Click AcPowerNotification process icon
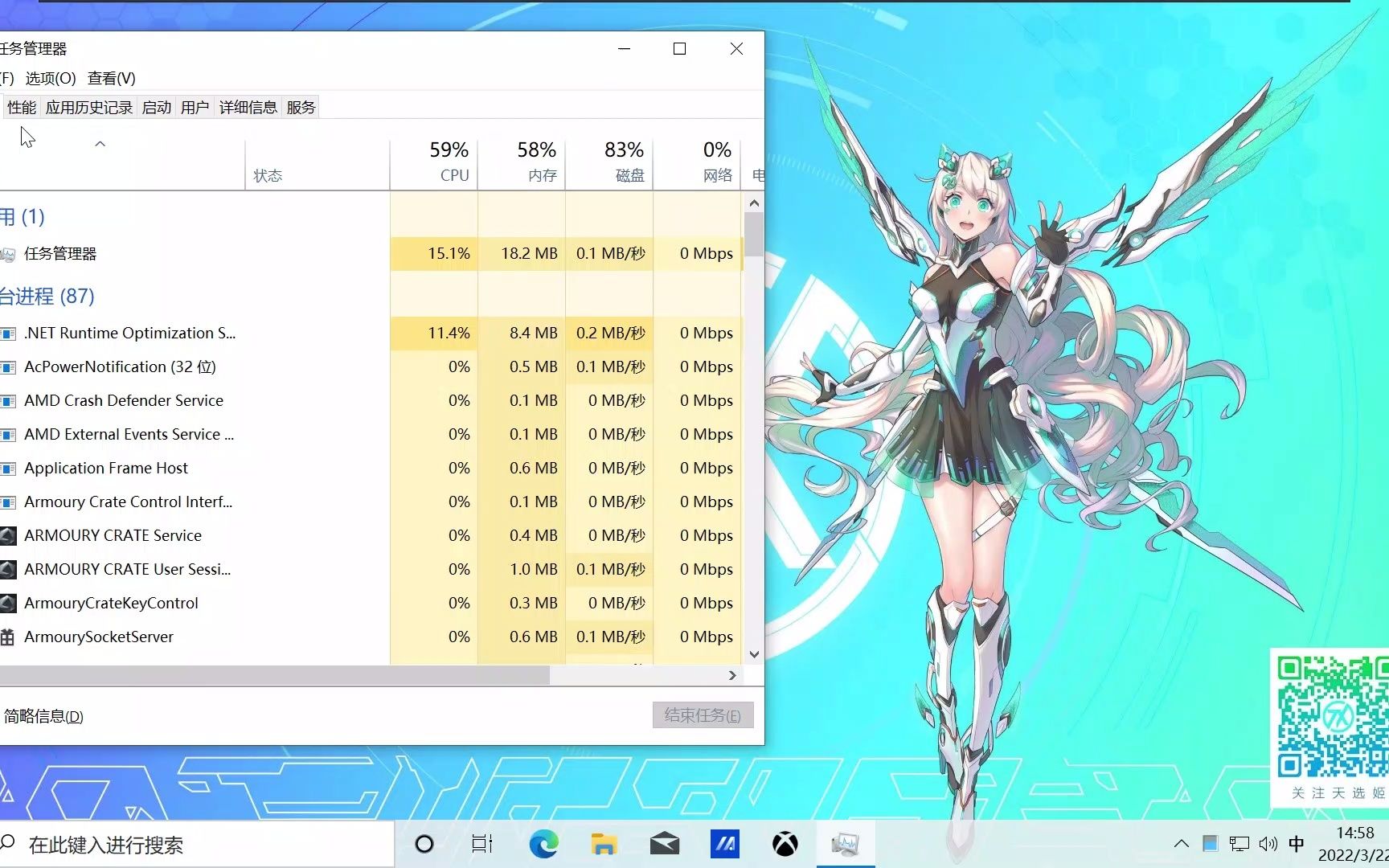Screen dimensions: 1389x868 (7, 367)
